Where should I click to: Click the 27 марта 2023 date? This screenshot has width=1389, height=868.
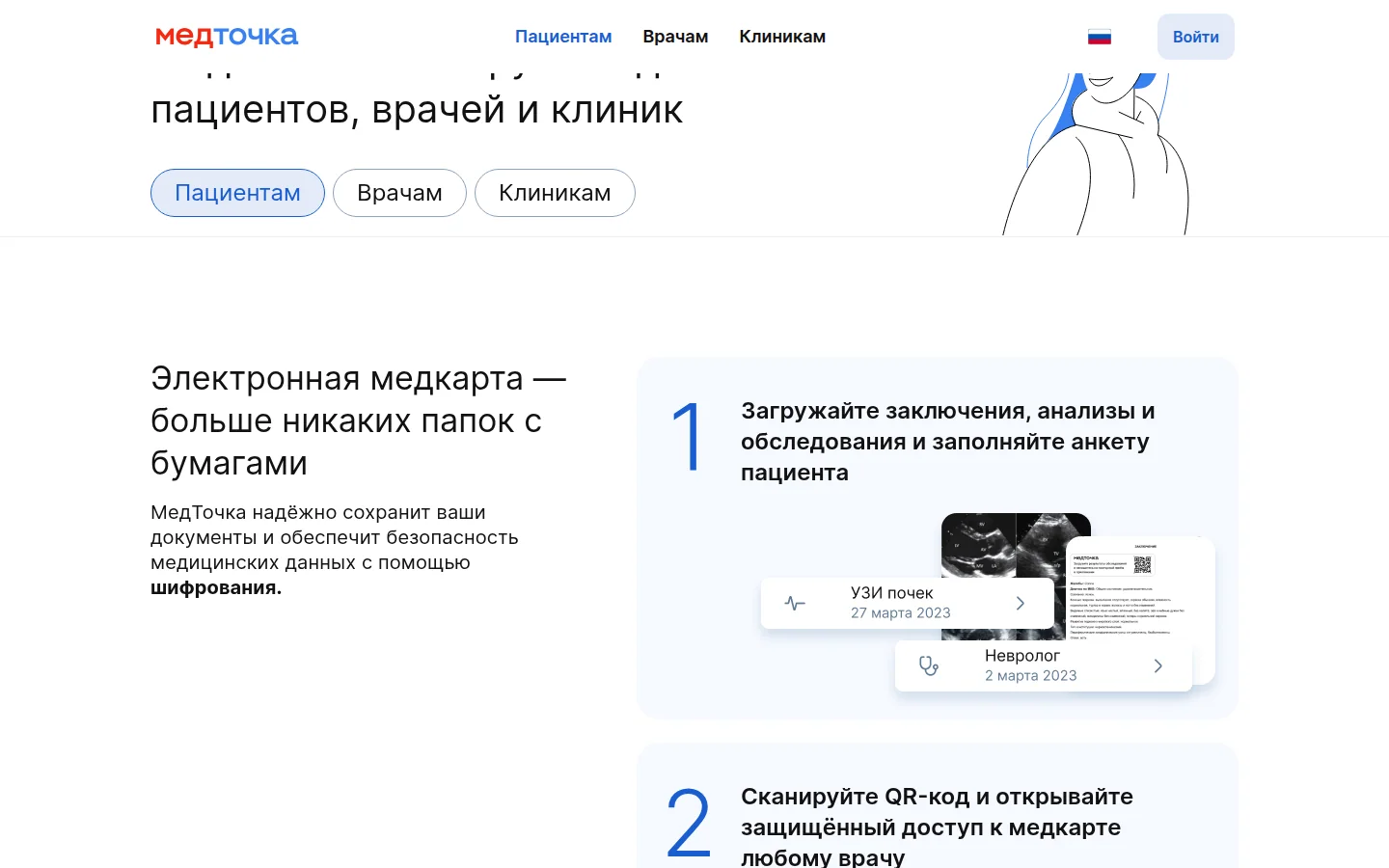(x=901, y=613)
